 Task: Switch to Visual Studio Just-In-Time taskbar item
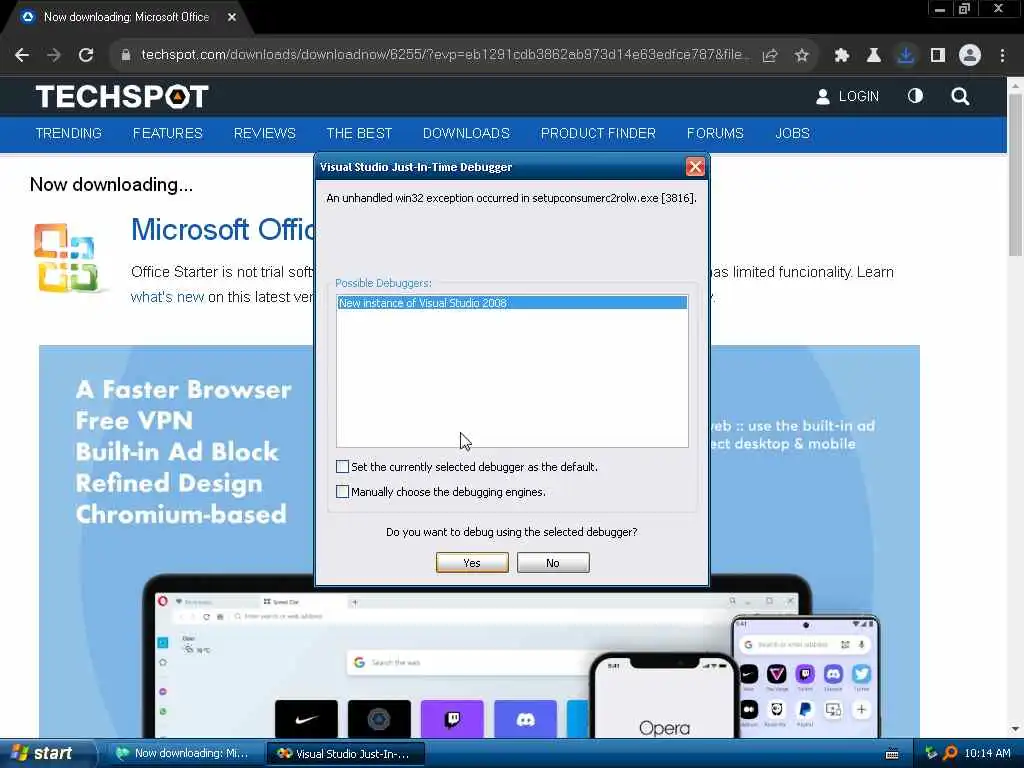coord(346,754)
